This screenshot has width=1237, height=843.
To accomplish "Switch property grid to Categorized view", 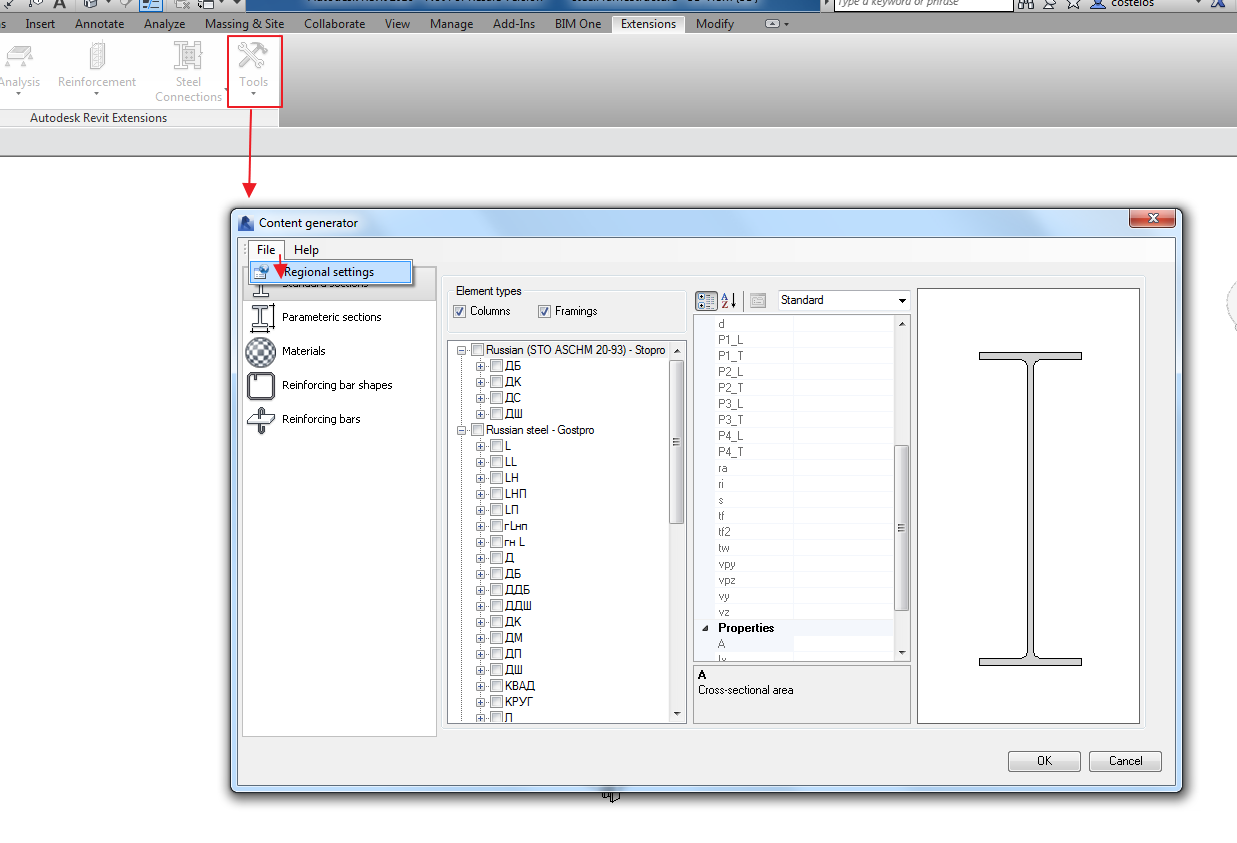I will pos(706,300).
